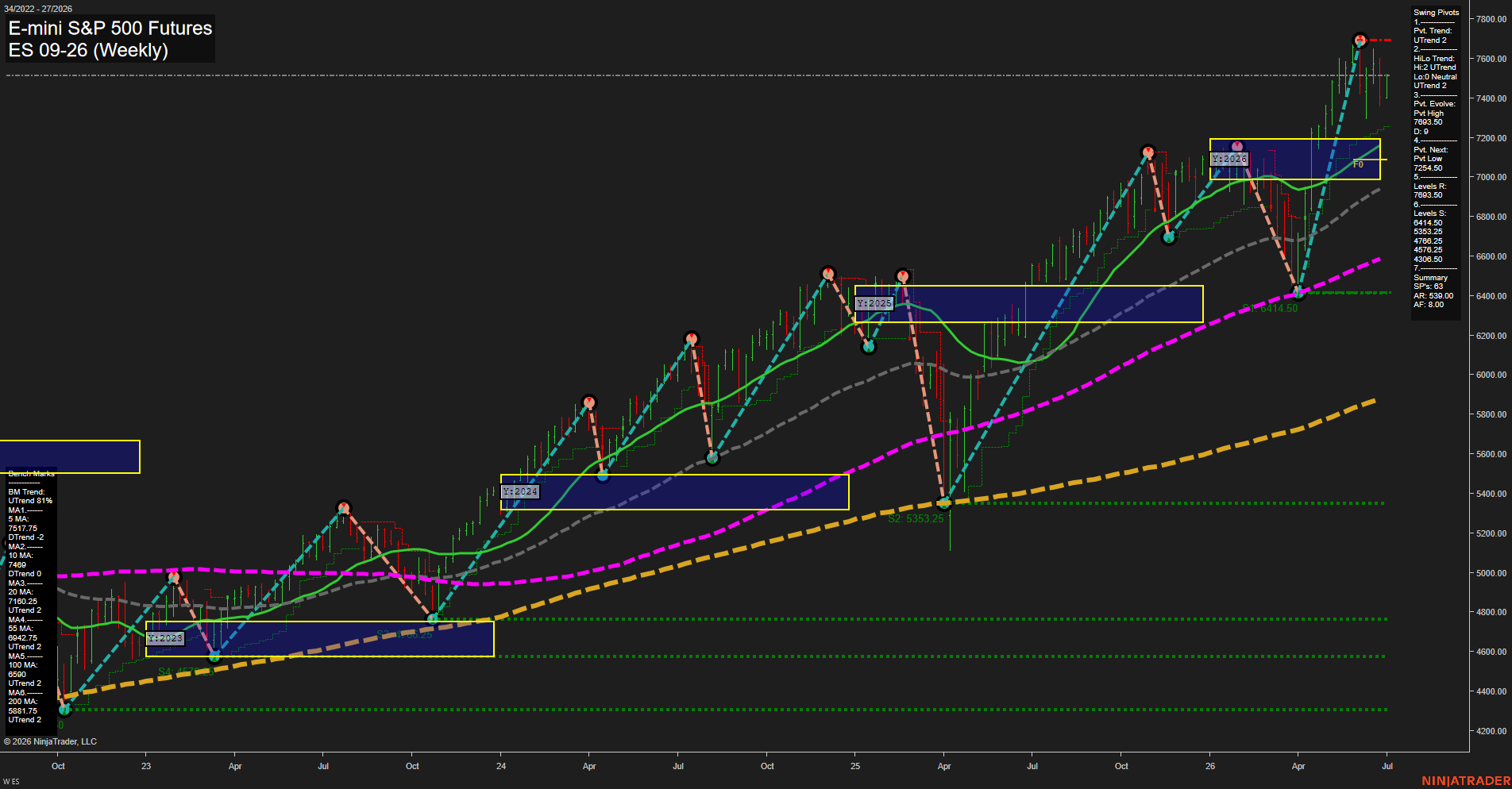Click the swing pivot high marker at chart top
The image size is (1512, 789).
(1360, 40)
